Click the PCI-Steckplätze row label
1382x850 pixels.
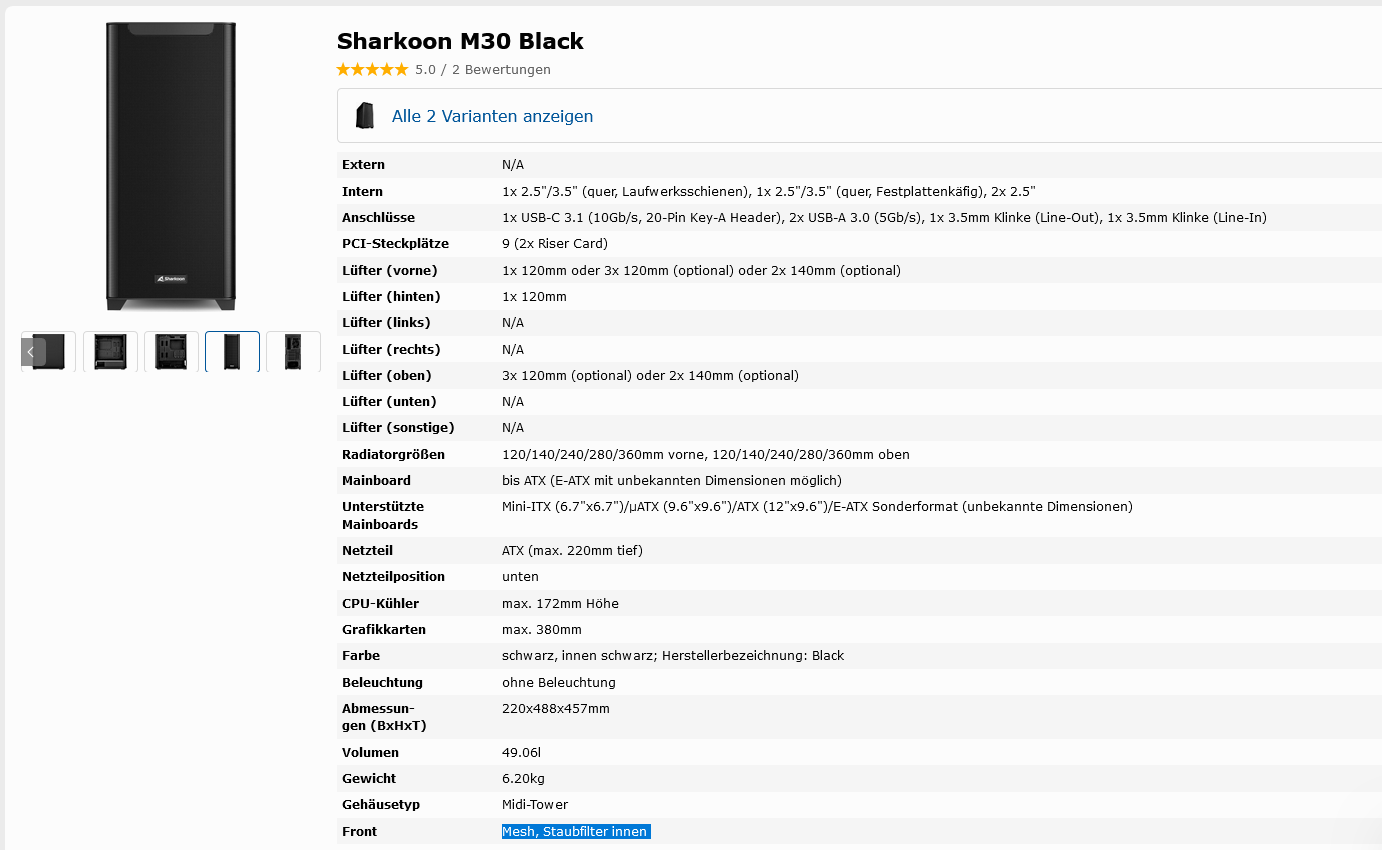(395, 244)
